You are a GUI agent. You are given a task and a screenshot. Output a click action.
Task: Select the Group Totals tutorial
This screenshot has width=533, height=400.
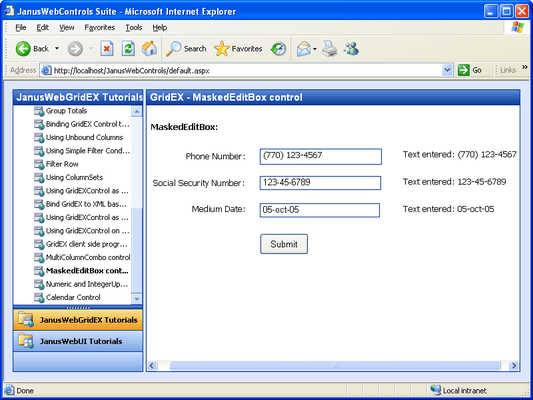coord(66,111)
